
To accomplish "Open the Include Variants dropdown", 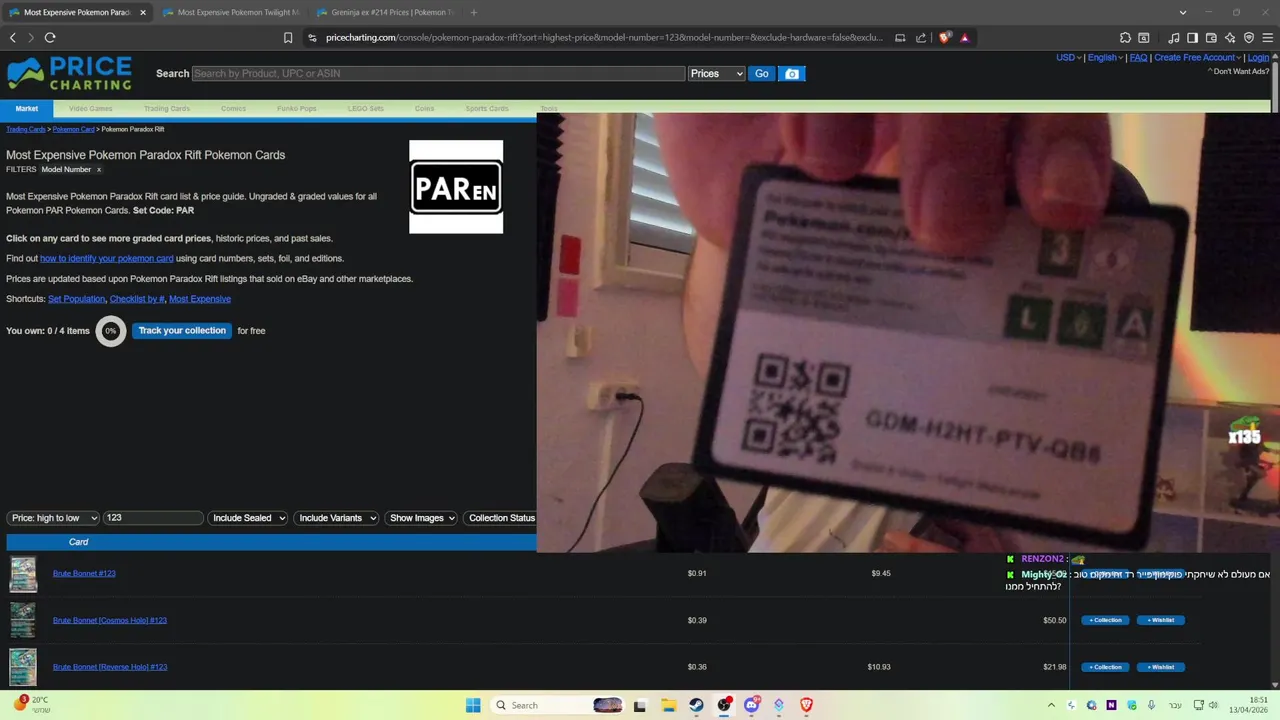I will (335, 518).
